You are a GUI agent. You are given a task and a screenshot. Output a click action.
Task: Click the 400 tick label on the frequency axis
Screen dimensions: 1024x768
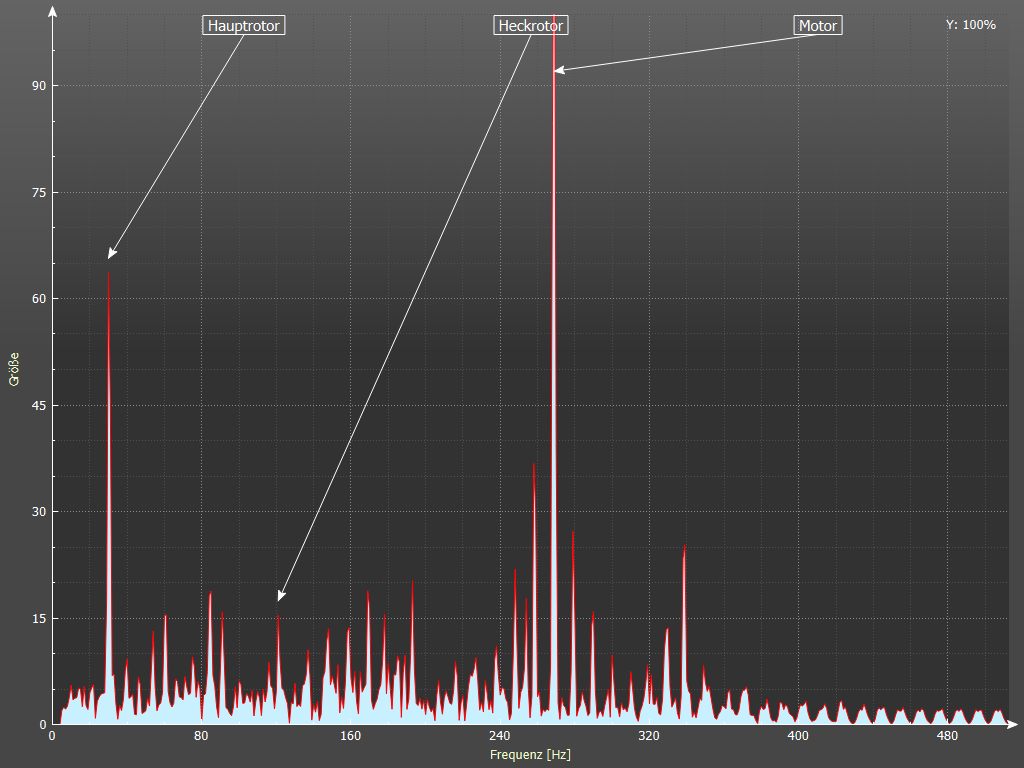click(x=798, y=737)
